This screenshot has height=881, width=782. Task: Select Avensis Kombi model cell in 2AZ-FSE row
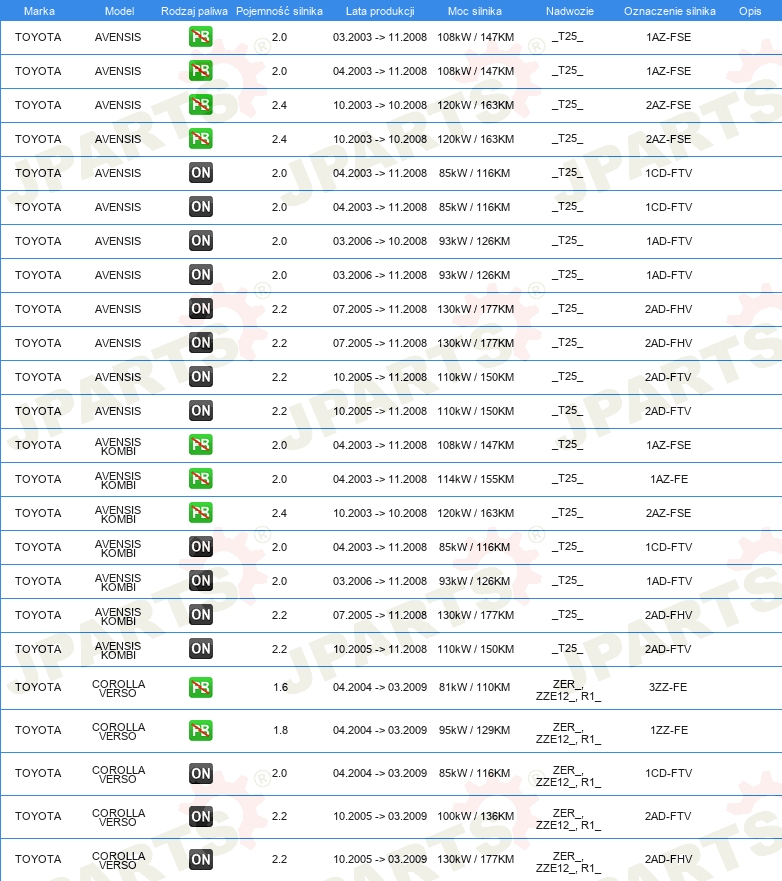[x=118, y=514]
